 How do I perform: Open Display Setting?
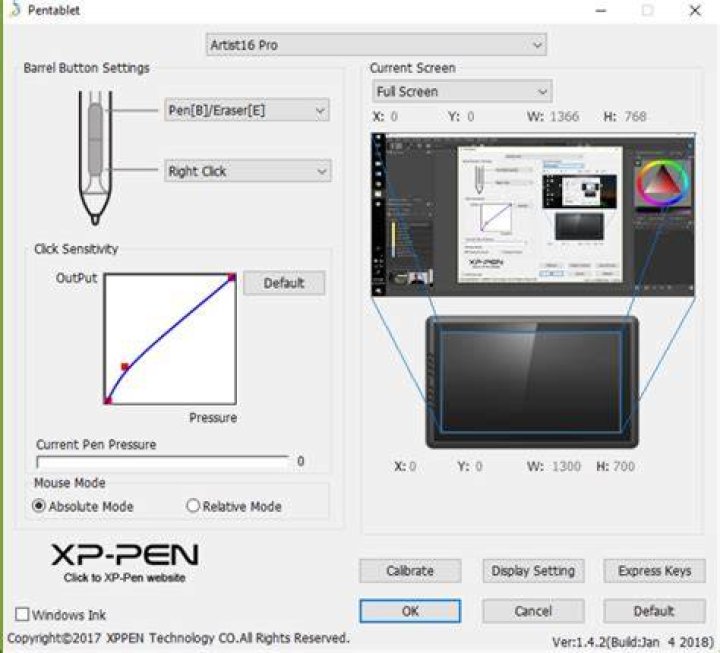pos(533,571)
